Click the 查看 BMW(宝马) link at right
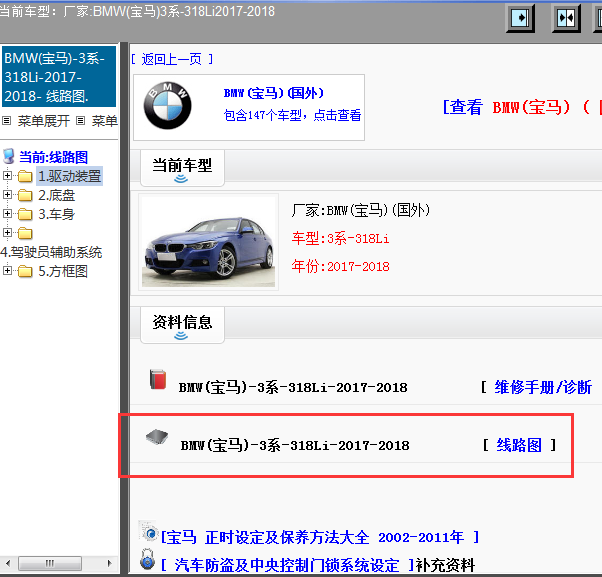Viewport: 602px width, 577px height. click(x=522, y=107)
